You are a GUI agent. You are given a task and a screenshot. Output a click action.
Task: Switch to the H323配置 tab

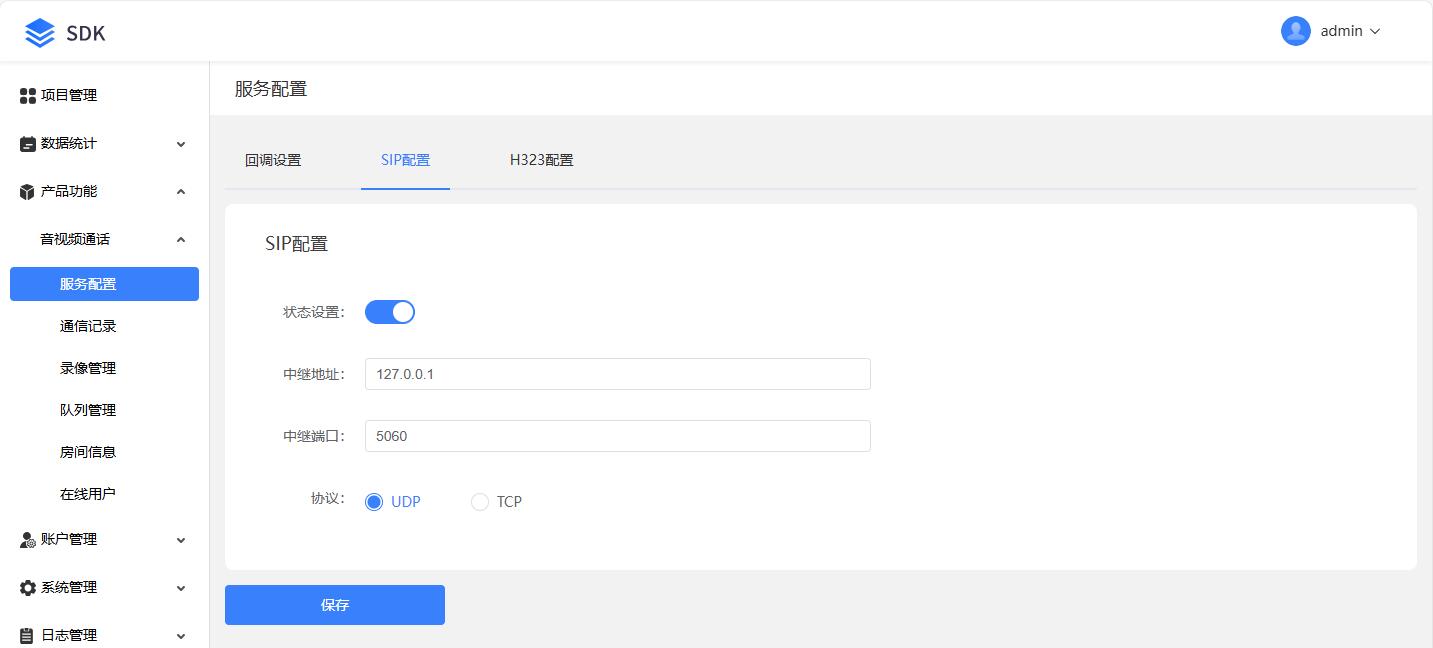coord(541,160)
